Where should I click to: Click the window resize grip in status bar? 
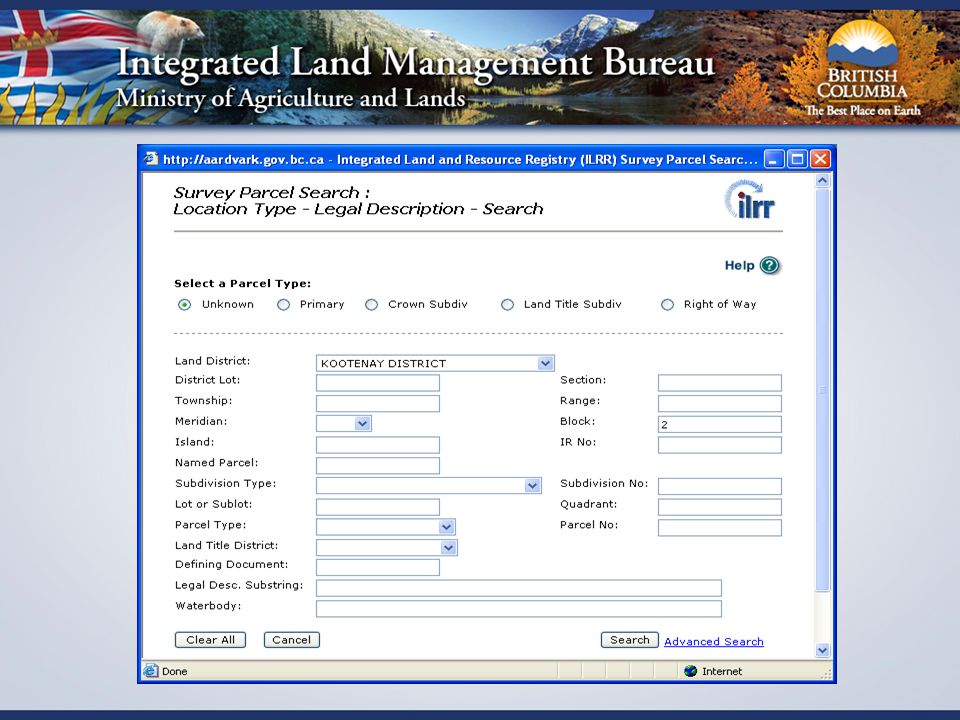coord(825,673)
